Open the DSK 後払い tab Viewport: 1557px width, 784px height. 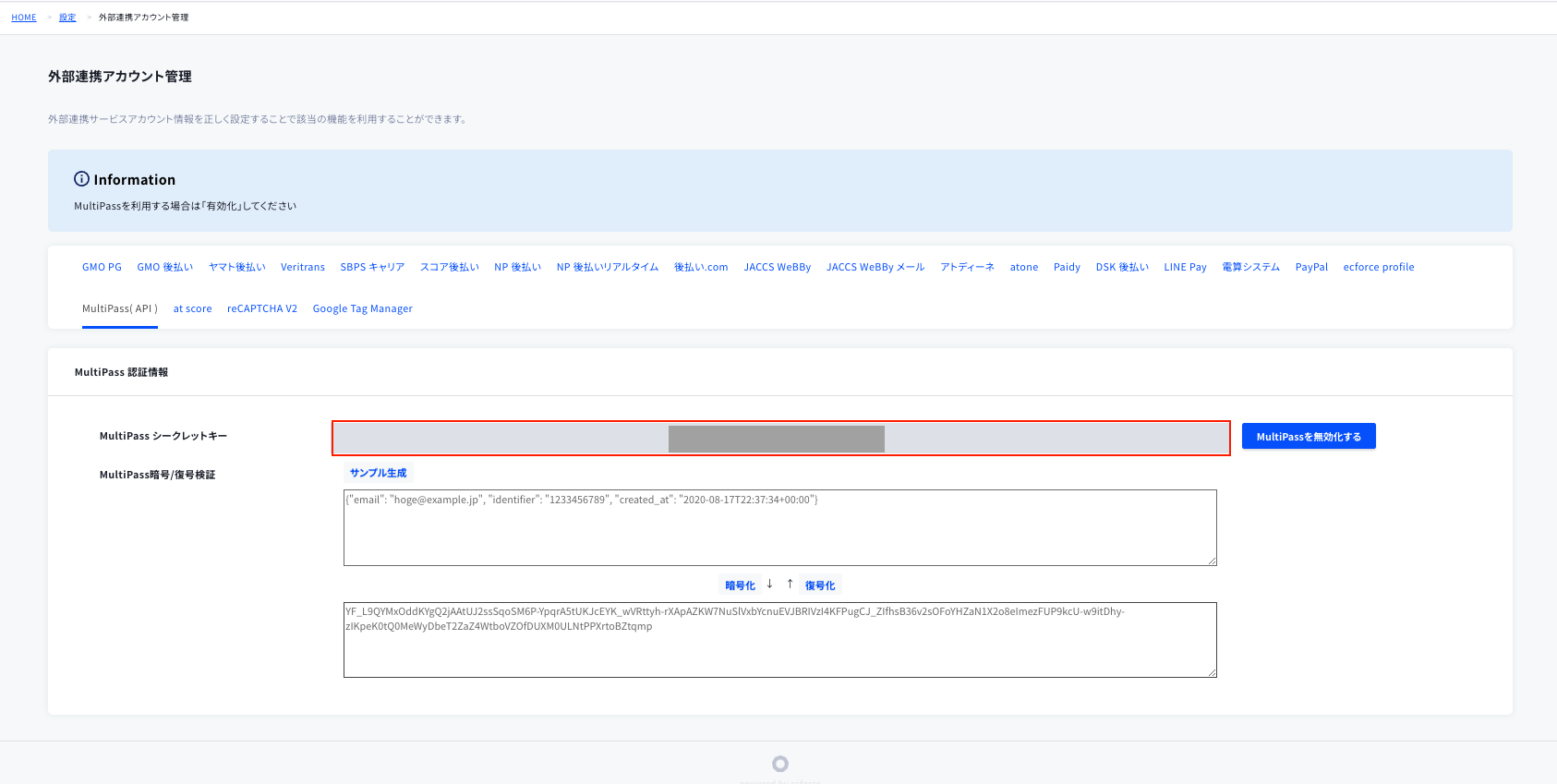(1122, 267)
